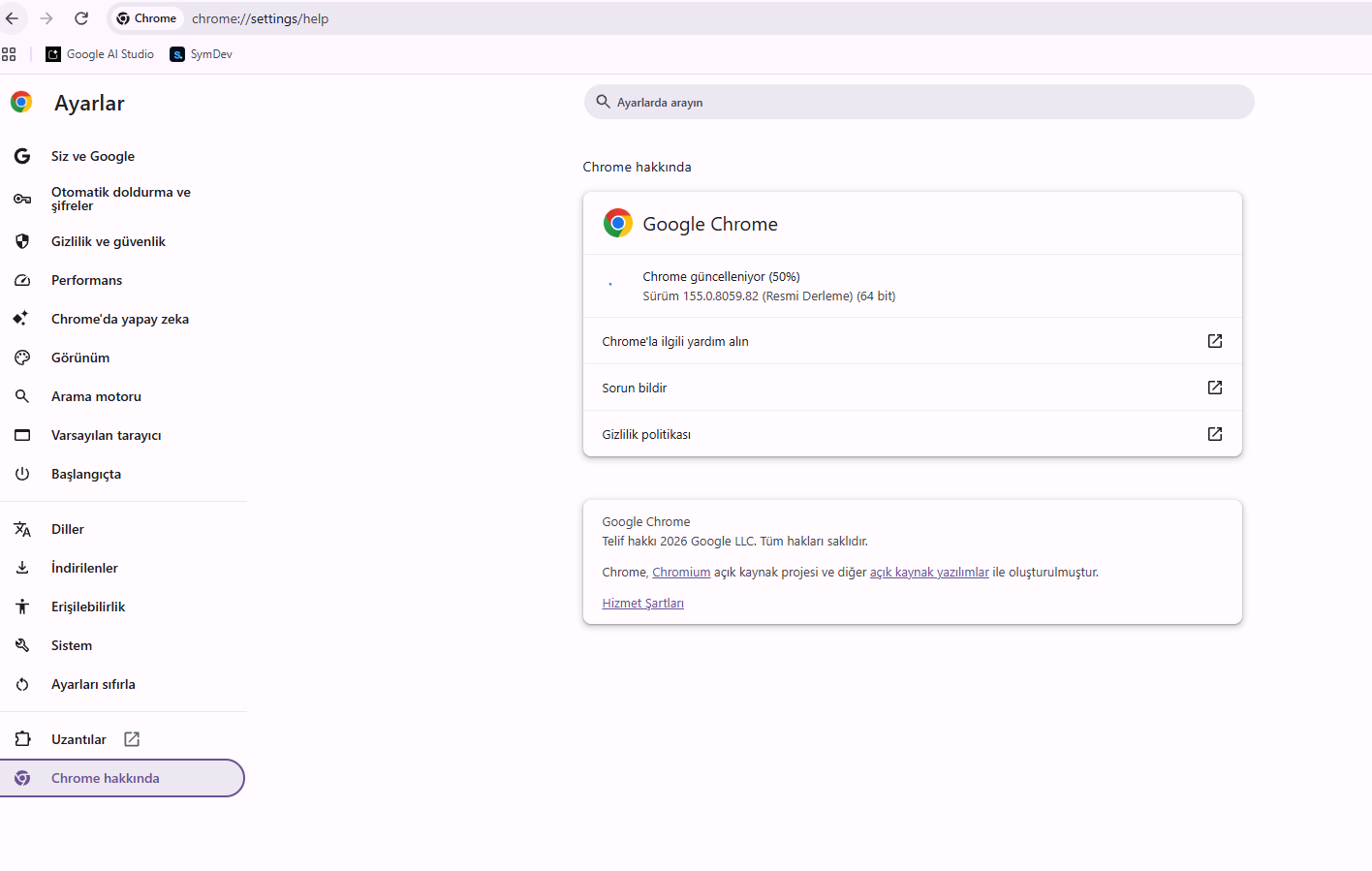Click the browser forward arrow

pyautogui.click(x=47, y=18)
